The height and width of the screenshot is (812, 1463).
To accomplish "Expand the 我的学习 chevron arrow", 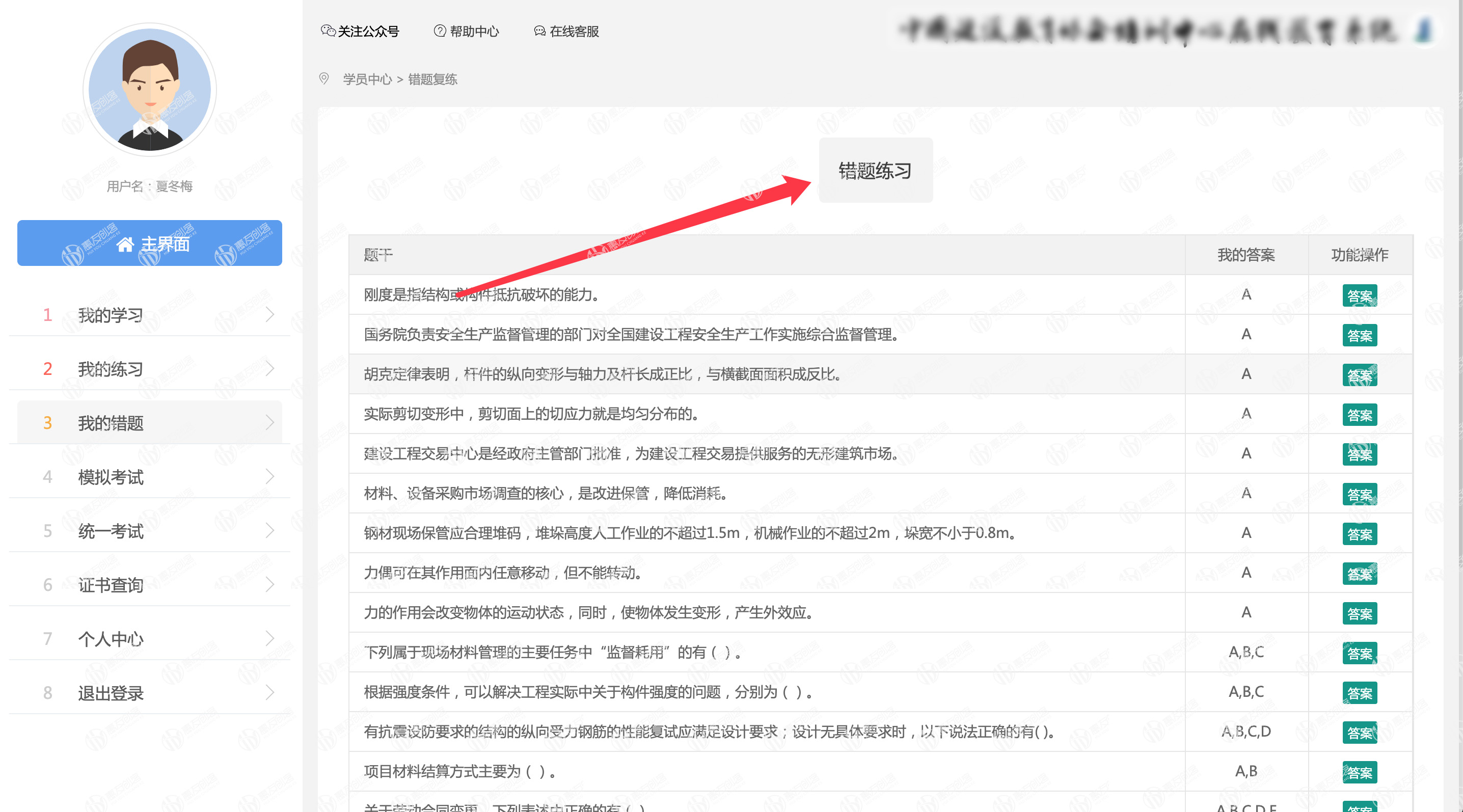I will pos(270,315).
